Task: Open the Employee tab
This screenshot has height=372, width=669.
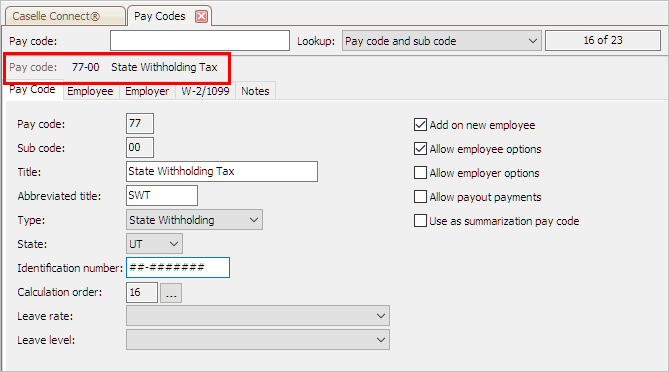Action: pos(90,91)
